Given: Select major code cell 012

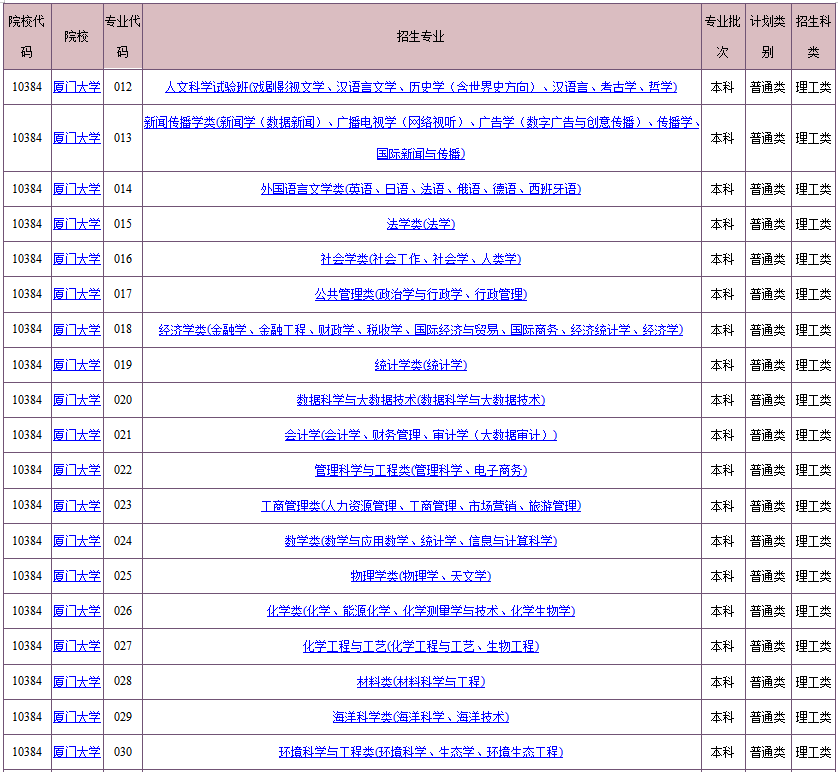Looking at the screenshot, I should (x=123, y=87).
